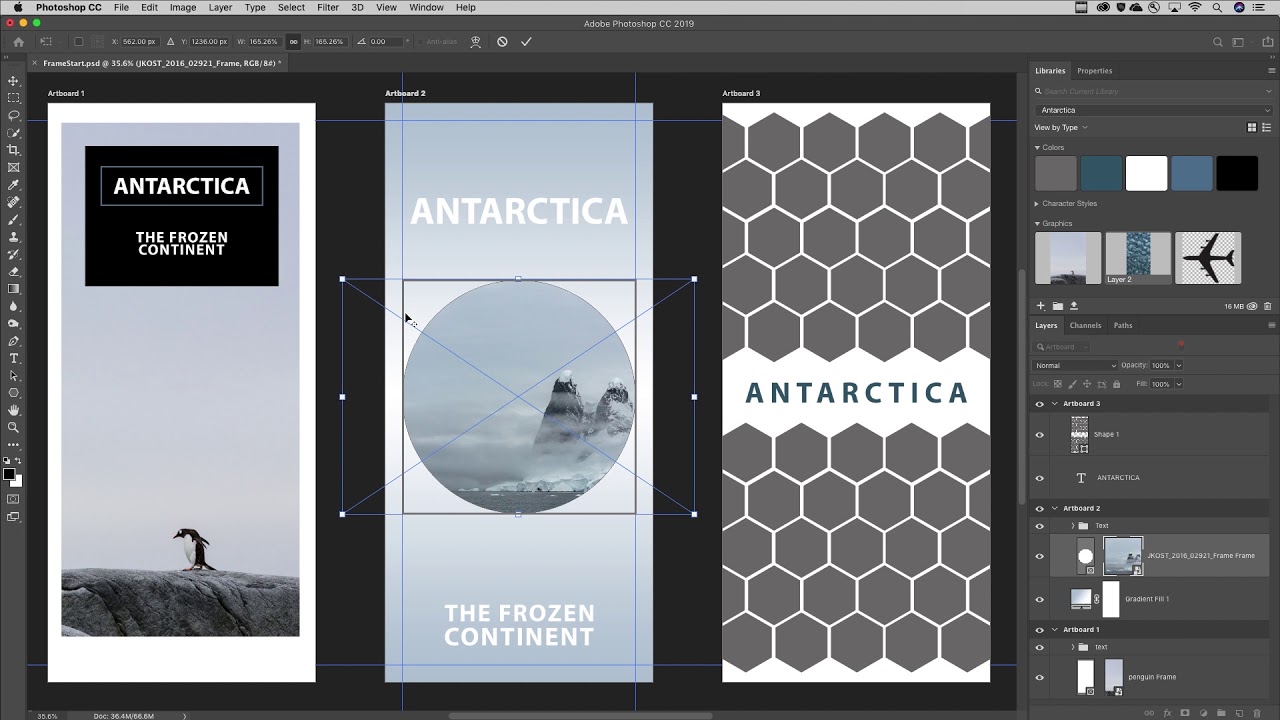Open the Filter menu

(328, 7)
